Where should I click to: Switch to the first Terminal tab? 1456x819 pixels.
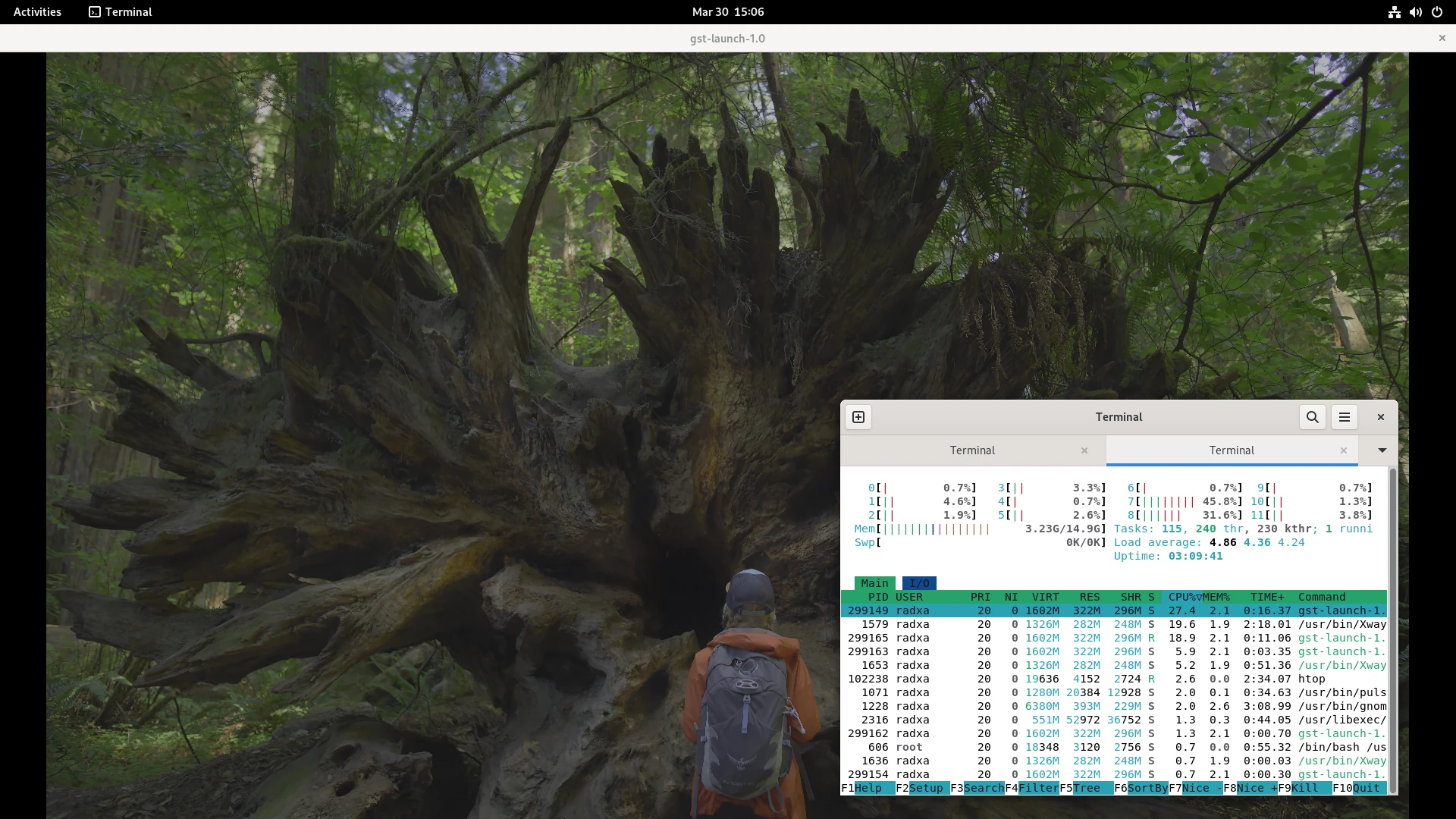[973, 450]
